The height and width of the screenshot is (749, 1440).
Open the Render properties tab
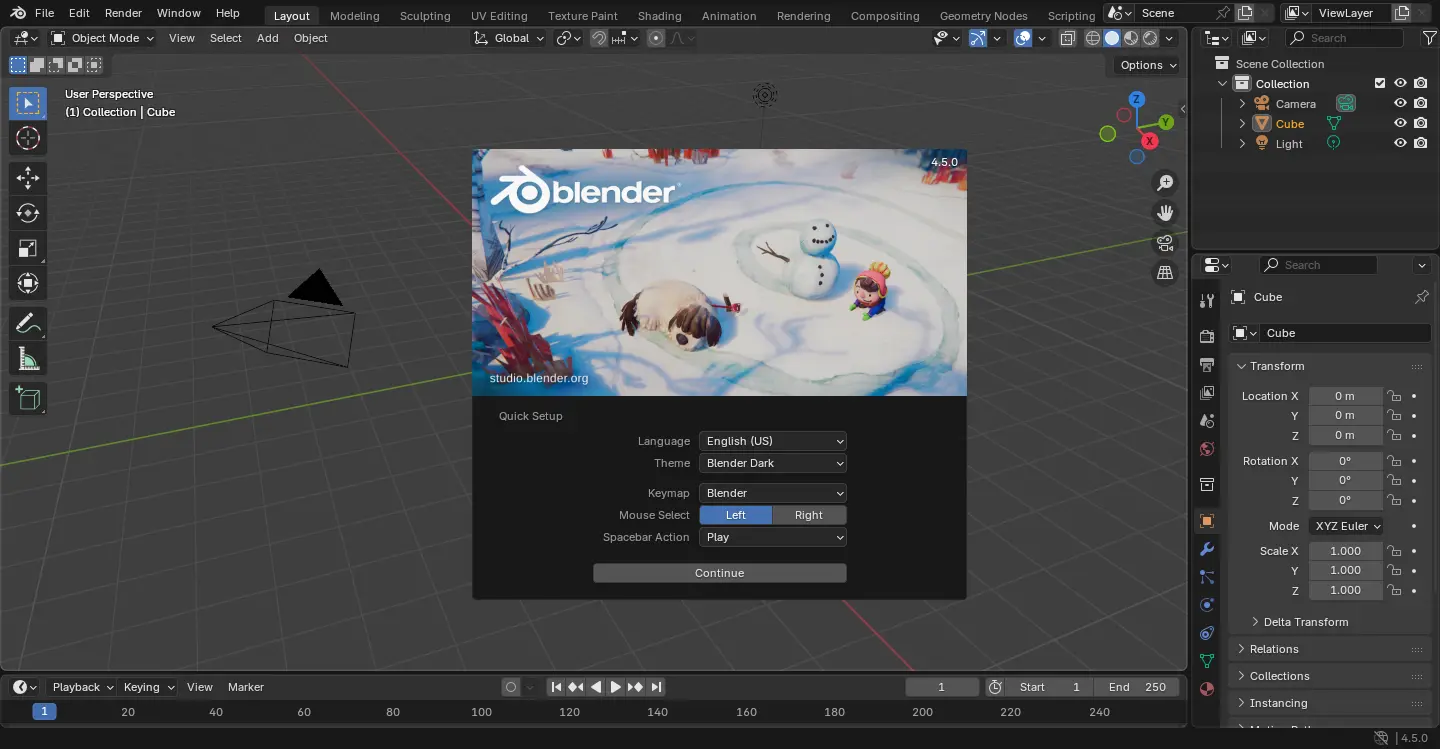(1207, 336)
